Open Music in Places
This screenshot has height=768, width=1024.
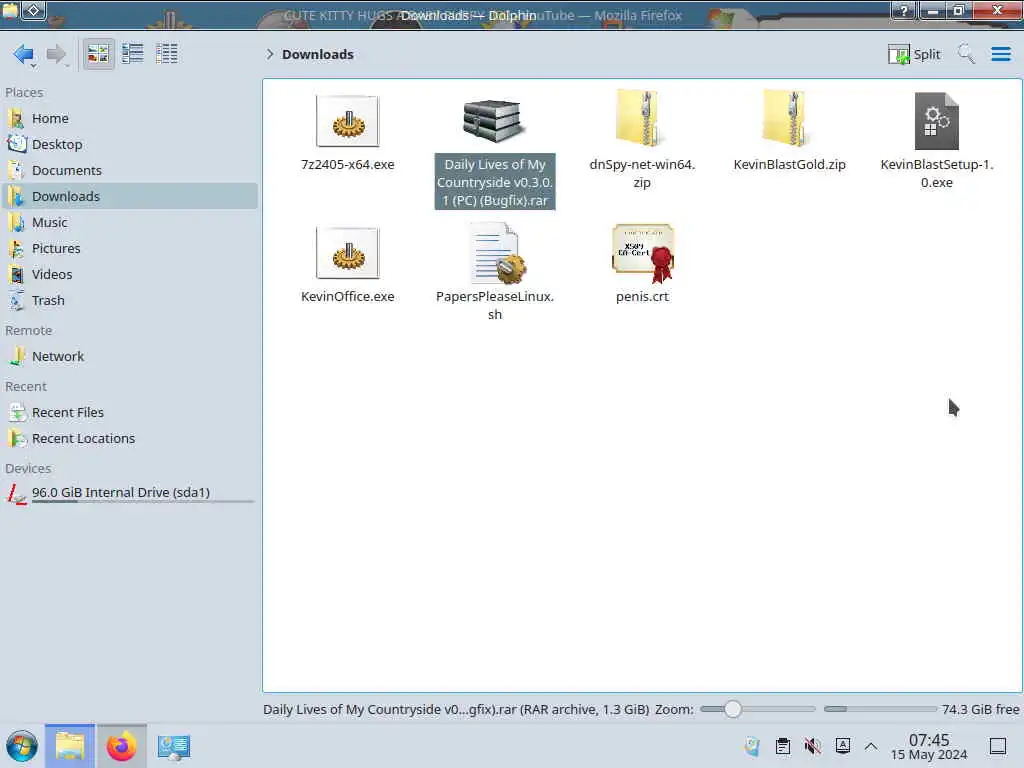(130, 223)
